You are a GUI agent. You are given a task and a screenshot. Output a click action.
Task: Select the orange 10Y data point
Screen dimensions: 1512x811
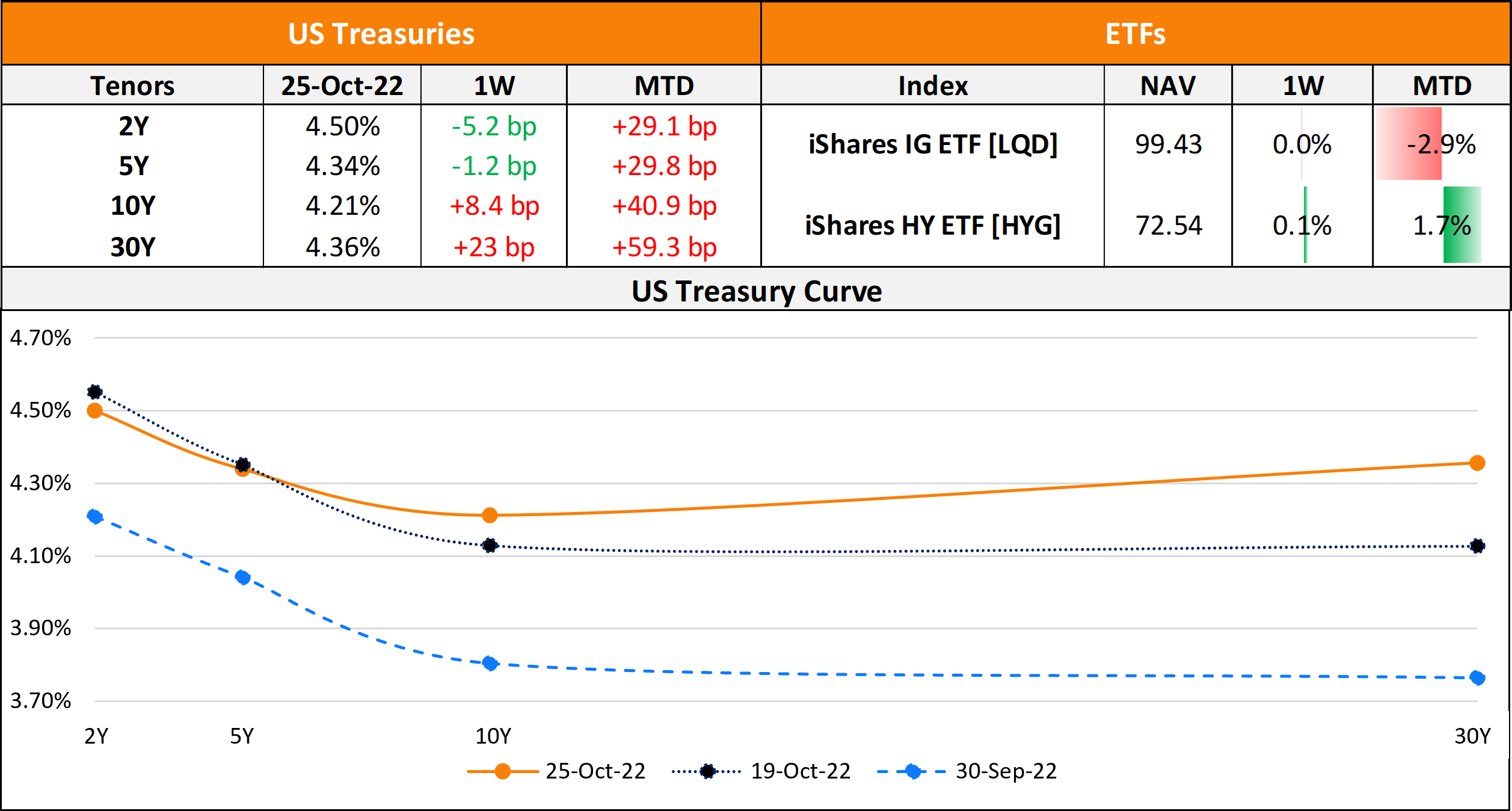(490, 515)
